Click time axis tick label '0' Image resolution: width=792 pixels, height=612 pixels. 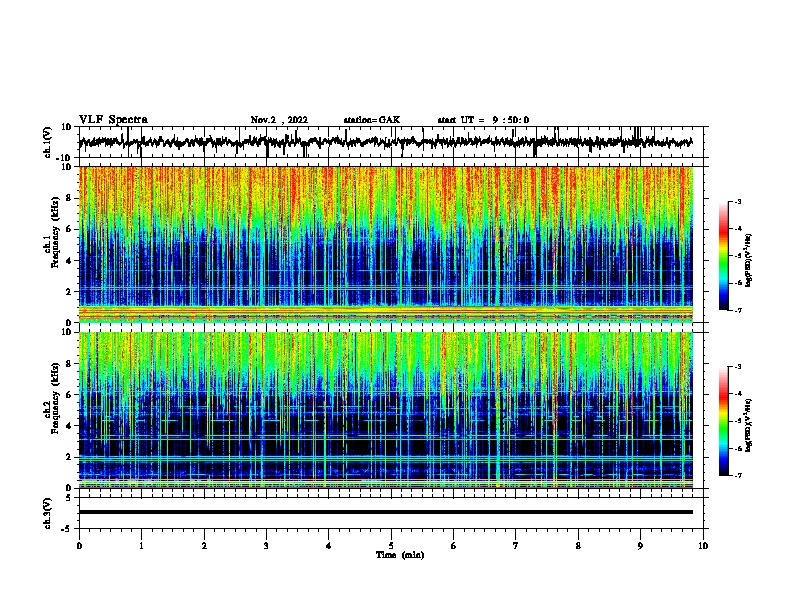[79, 545]
